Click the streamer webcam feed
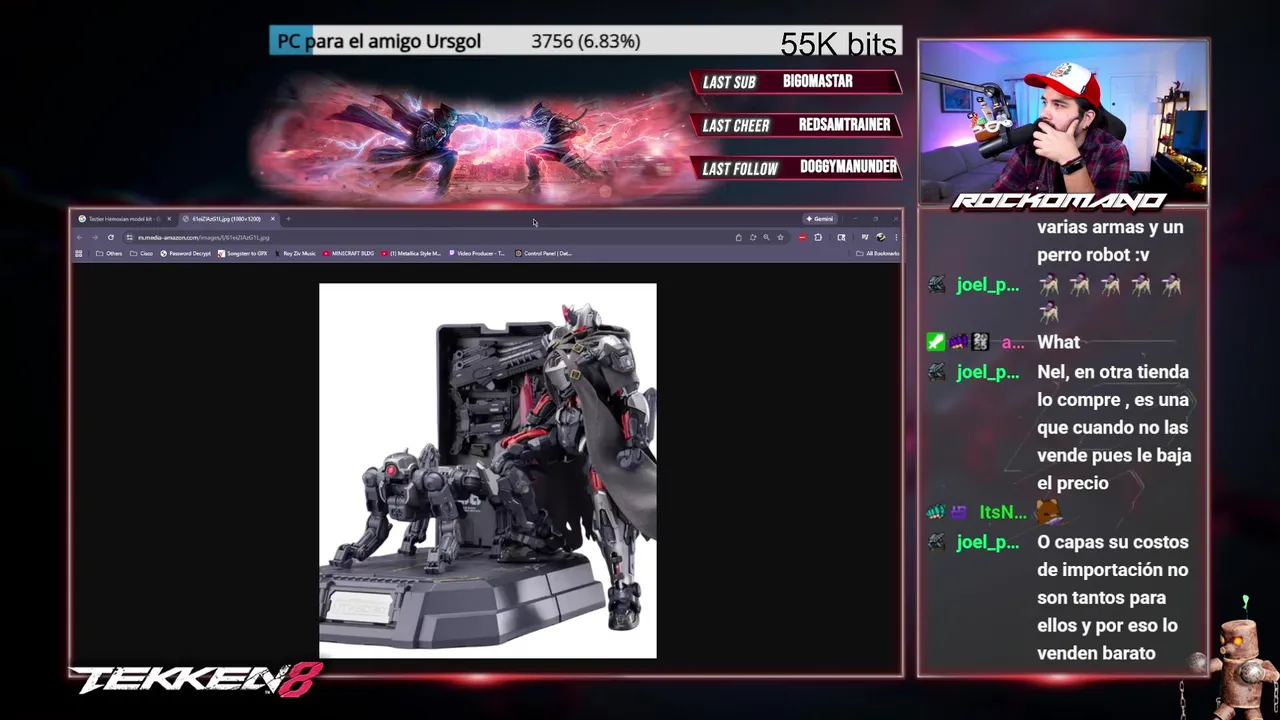Image resolution: width=1280 pixels, height=720 pixels. pos(1063,123)
